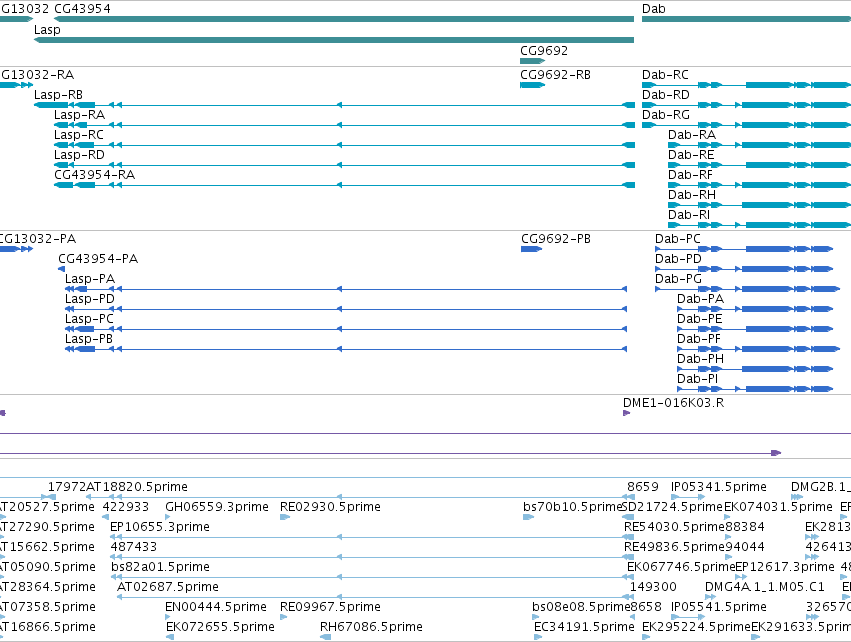Open the IP05541.5prime EST label
The image size is (851, 642).
(719, 607)
